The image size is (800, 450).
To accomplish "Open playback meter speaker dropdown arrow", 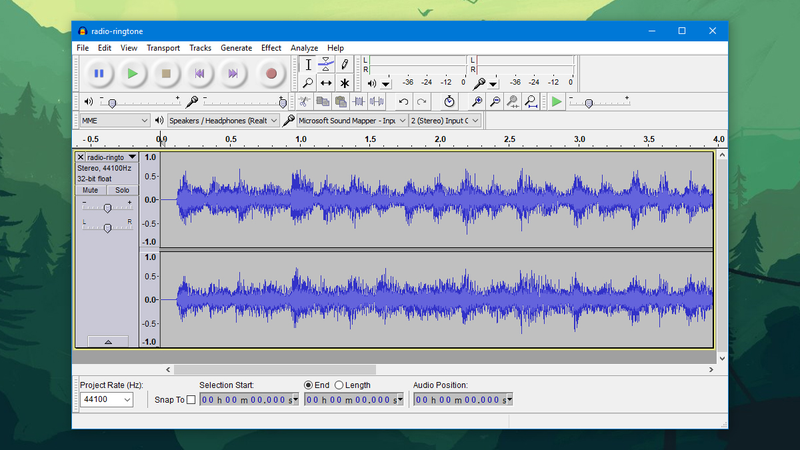I will (386, 83).
